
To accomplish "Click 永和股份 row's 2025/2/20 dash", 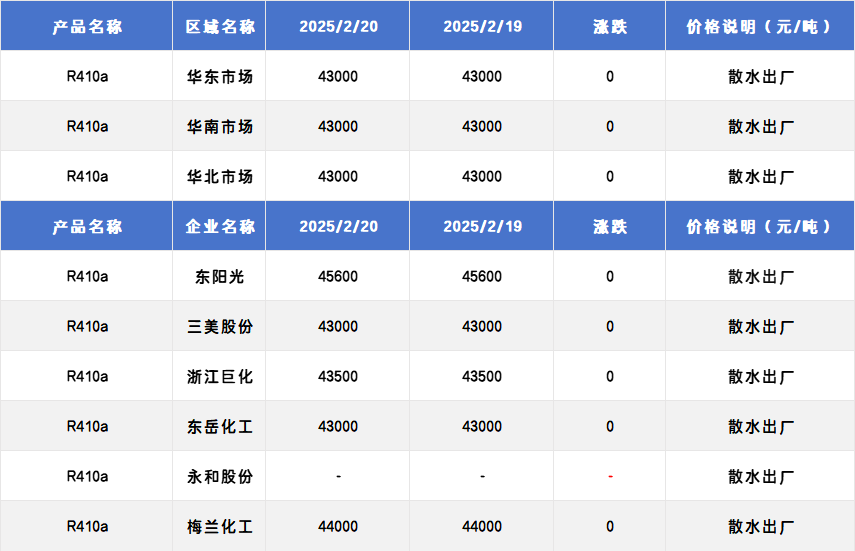I will pyautogui.click(x=339, y=477).
